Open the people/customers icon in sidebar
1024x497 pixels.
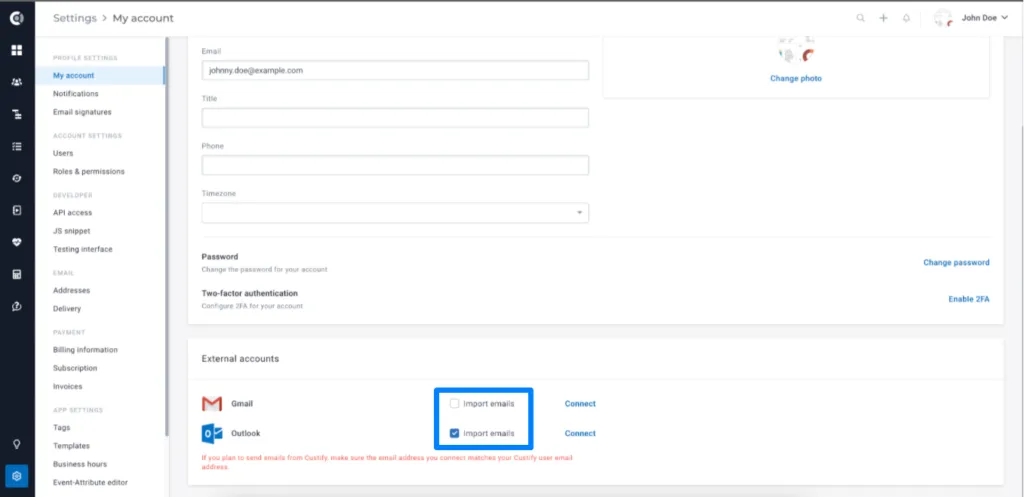[x=17, y=82]
